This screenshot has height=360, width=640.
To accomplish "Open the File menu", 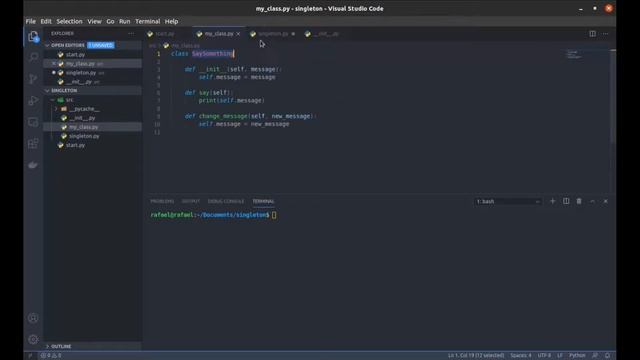I will tap(31, 21).
